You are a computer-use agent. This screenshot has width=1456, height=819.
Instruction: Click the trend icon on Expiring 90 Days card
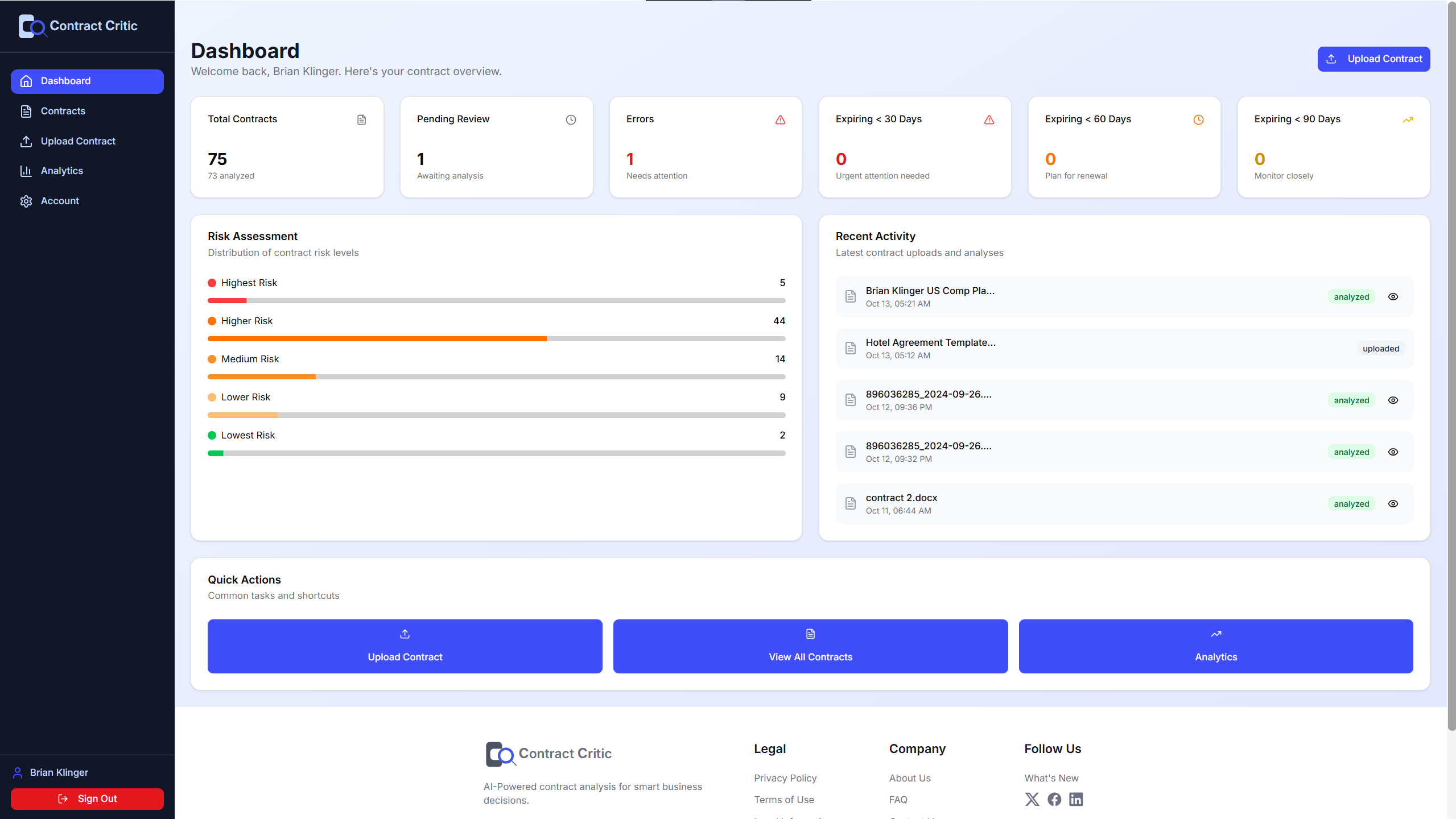tap(1408, 119)
